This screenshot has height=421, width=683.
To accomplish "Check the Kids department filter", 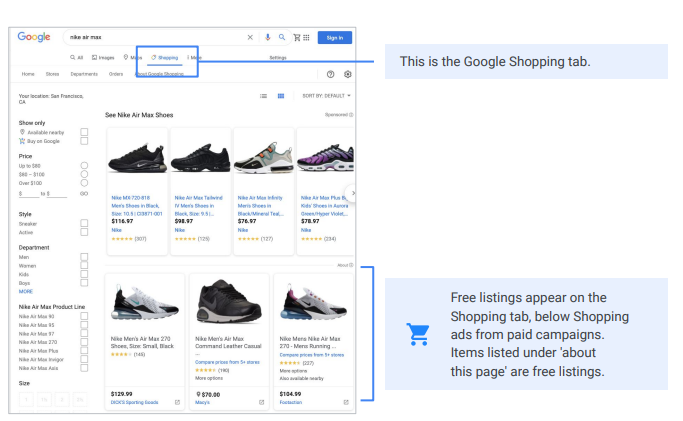I will (x=84, y=274).
